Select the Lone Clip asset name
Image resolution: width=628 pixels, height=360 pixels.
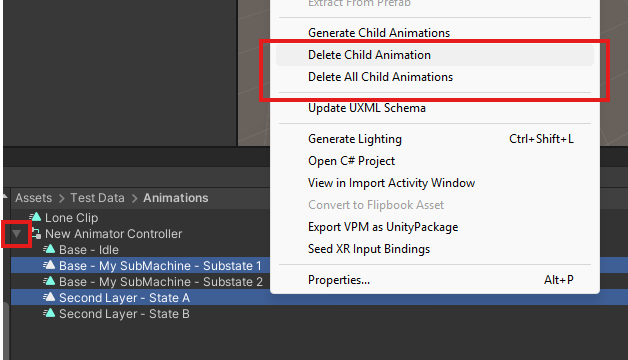click(x=72, y=218)
